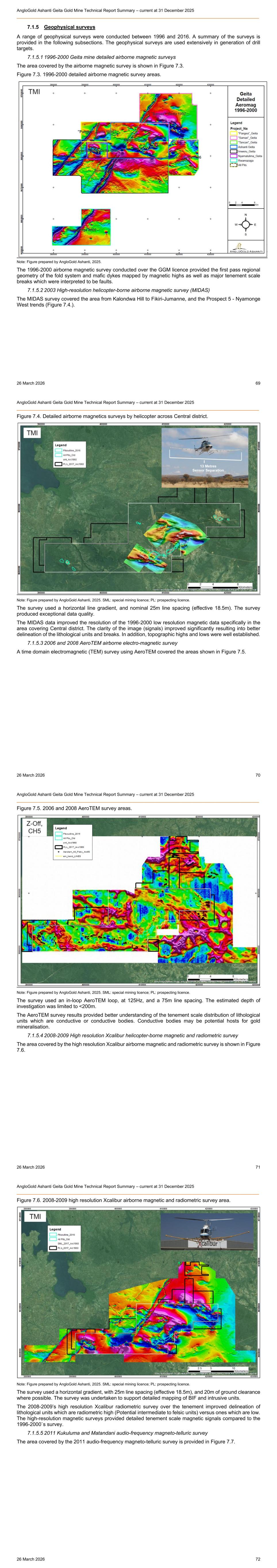Click the TMI label in Figure 7.4
The image size is (277, 1568).
click(32, 433)
